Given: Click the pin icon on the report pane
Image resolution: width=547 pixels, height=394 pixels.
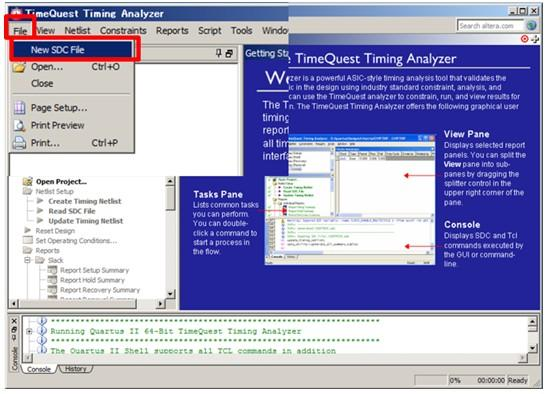Looking at the screenshot, I should (218, 53).
